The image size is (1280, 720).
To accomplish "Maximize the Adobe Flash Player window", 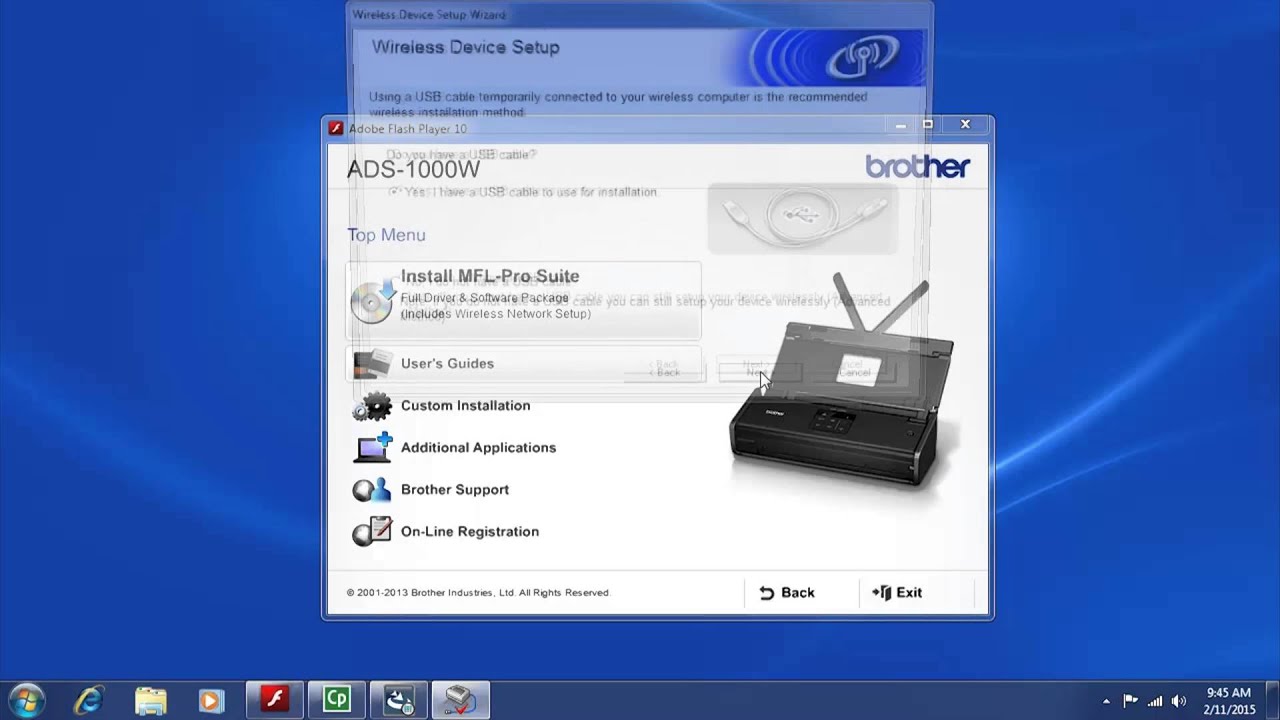I will (x=928, y=125).
